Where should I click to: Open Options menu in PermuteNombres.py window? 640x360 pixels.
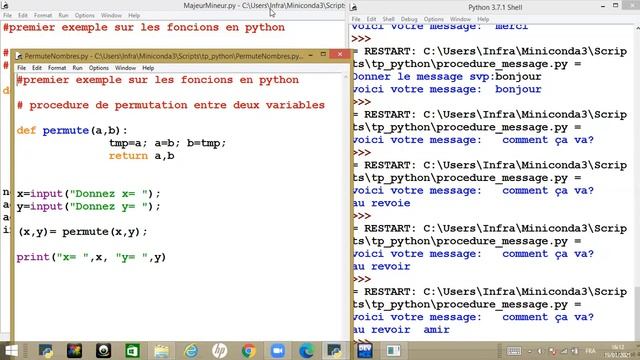98,68
